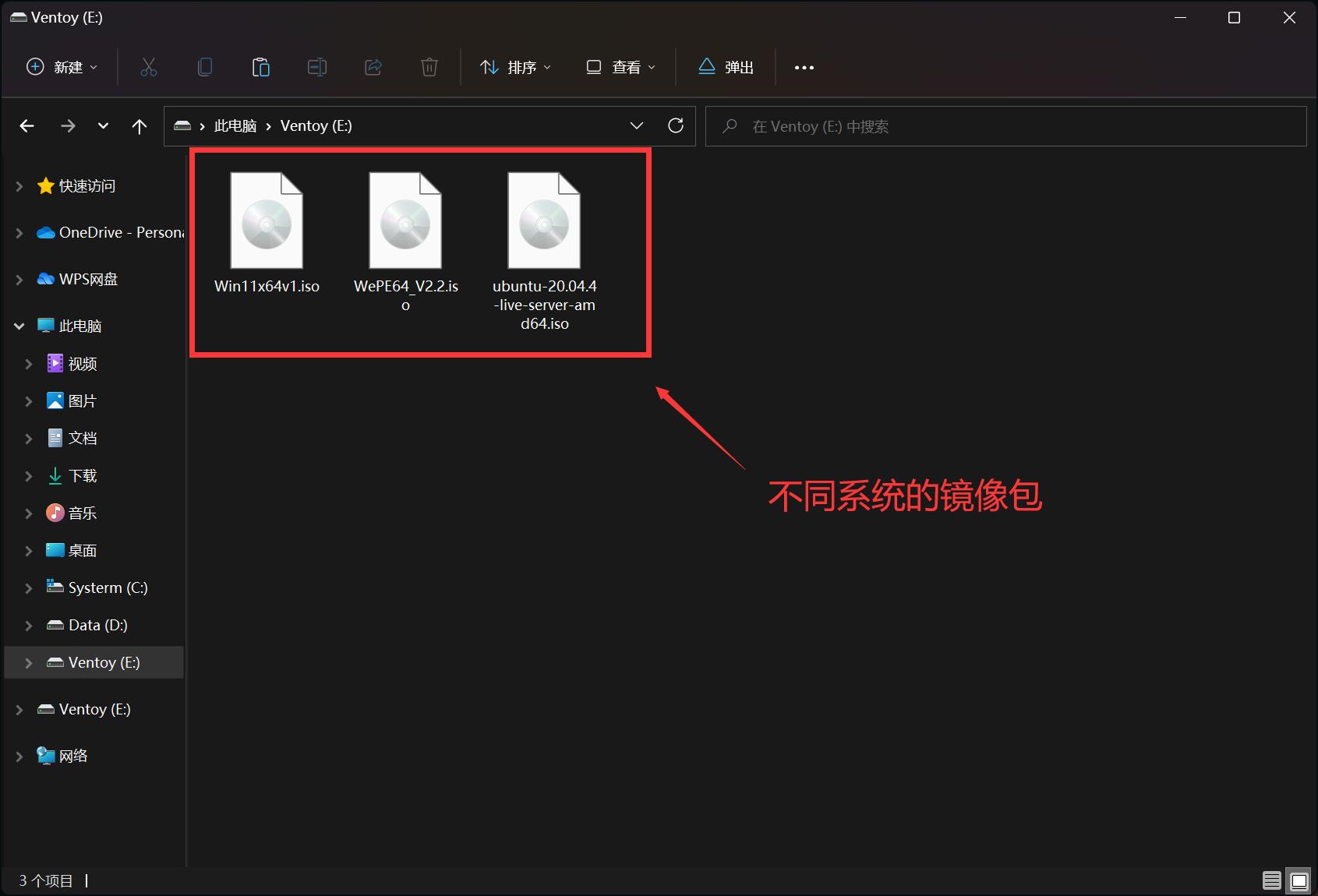This screenshot has height=896, width=1318.
Task: Click the See more ellipsis in the toolbar
Action: coord(804,67)
